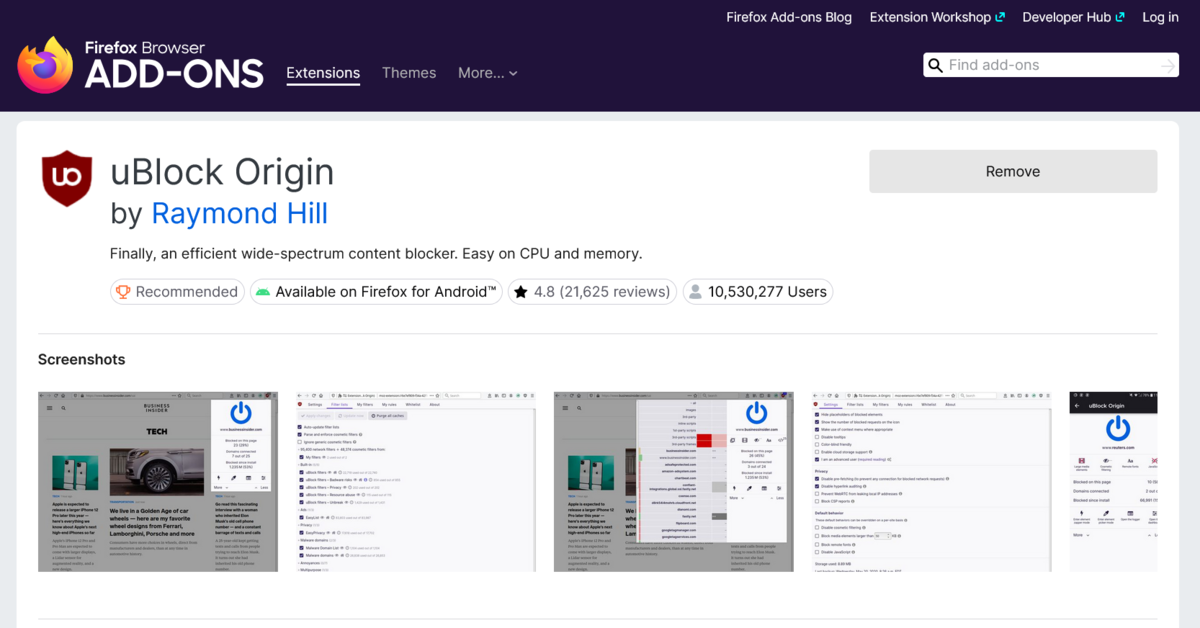This screenshot has width=1200, height=628.
Task: Click the Recommended trophy icon
Action: point(123,292)
